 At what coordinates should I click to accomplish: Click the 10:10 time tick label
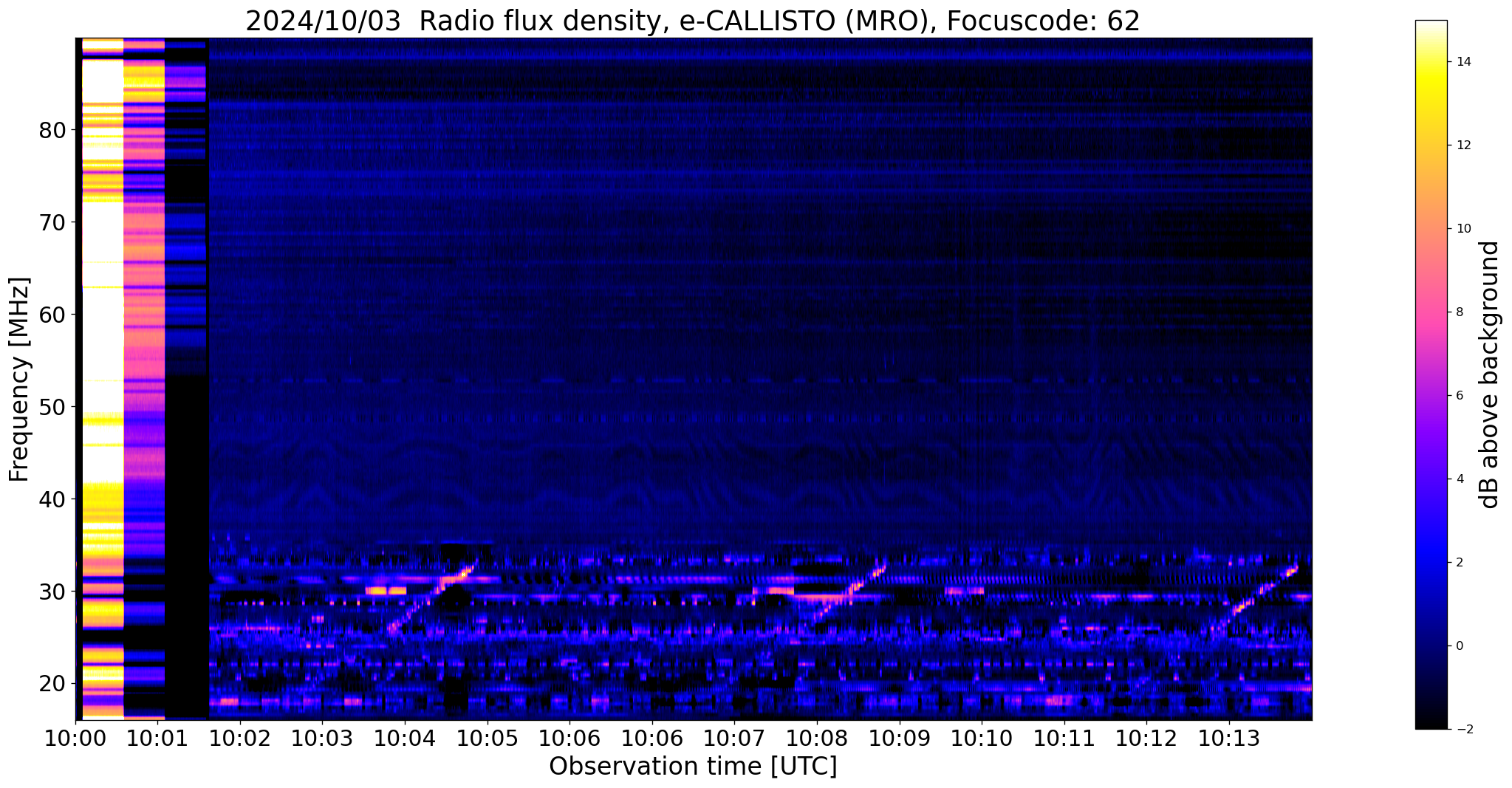(982, 739)
